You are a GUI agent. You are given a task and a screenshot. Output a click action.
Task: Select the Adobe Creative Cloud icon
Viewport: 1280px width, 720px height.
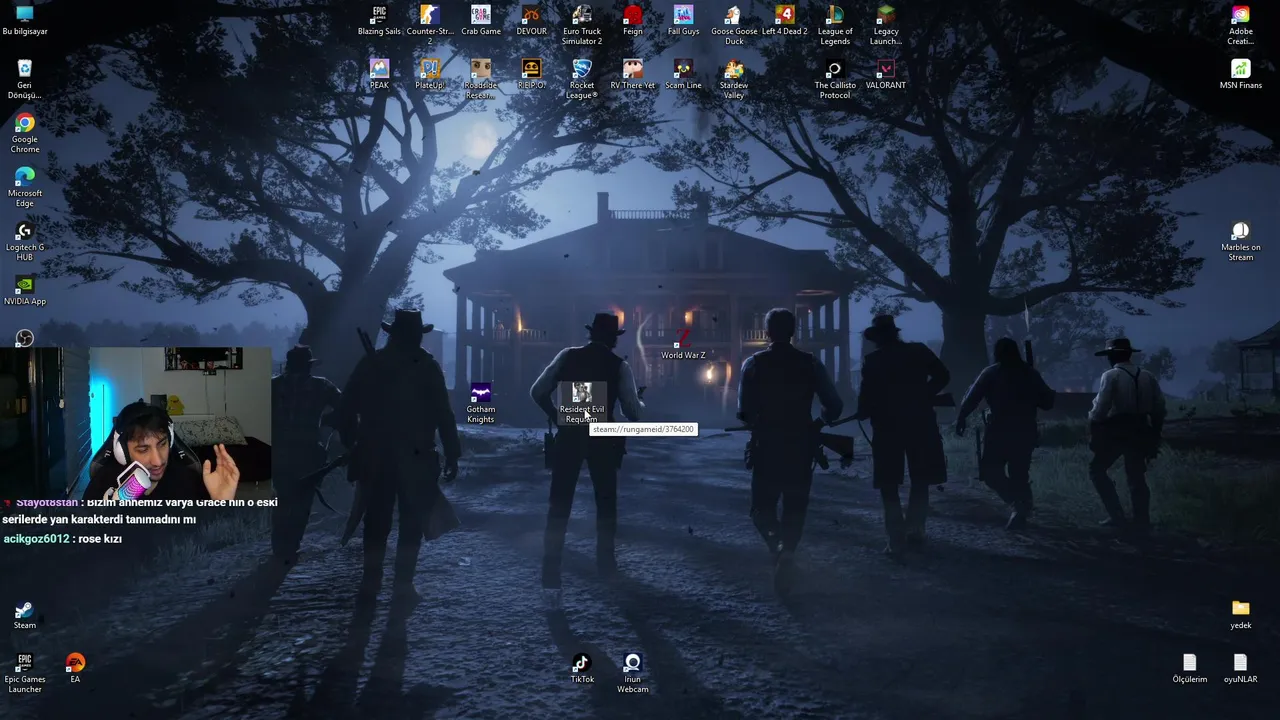coord(1241,25)
